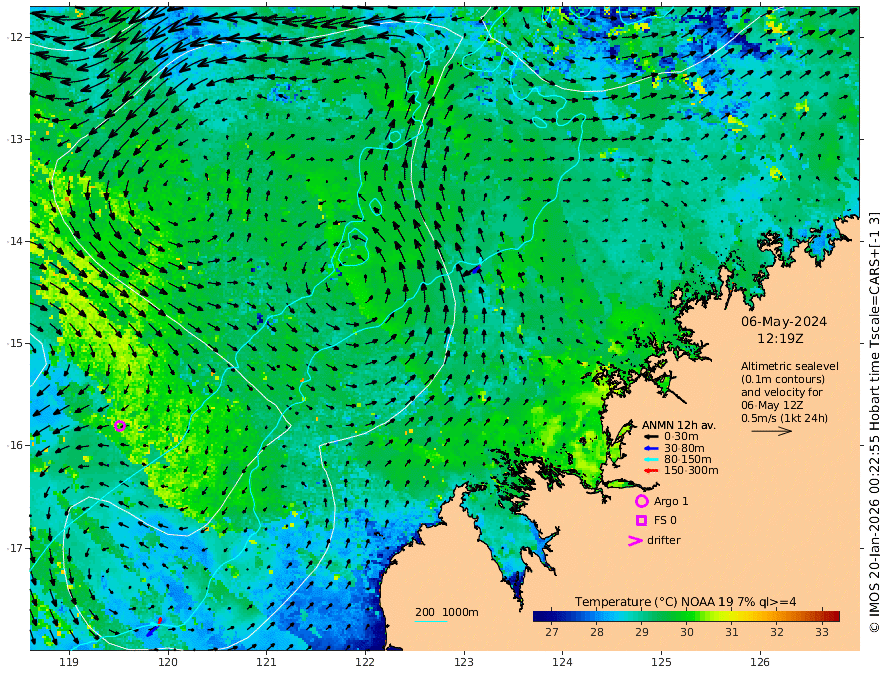Click the red 150-300m arrow in legend
Screen dimensions: 880x680
(x=651, y=470)
